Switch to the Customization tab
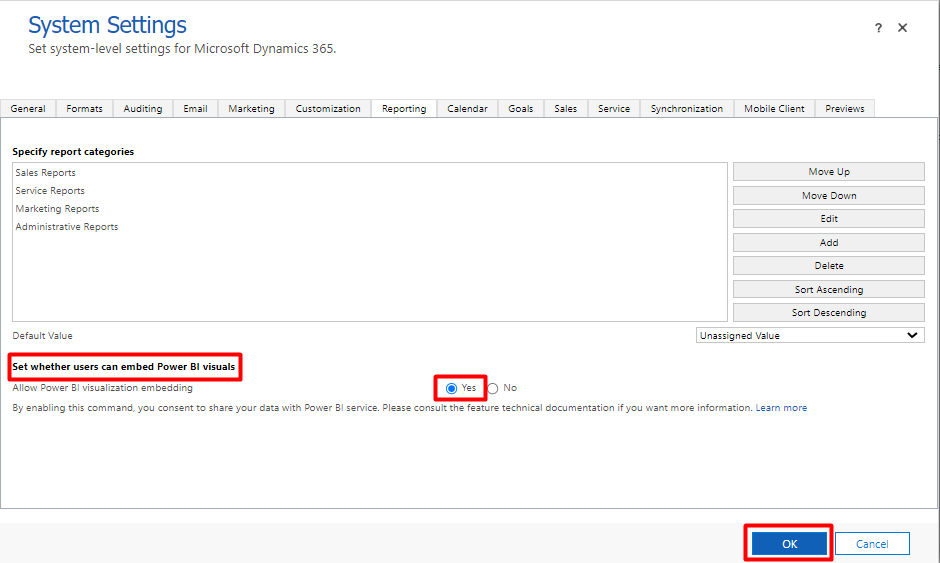This screenshot has width=940, height=563. (328, 109)
